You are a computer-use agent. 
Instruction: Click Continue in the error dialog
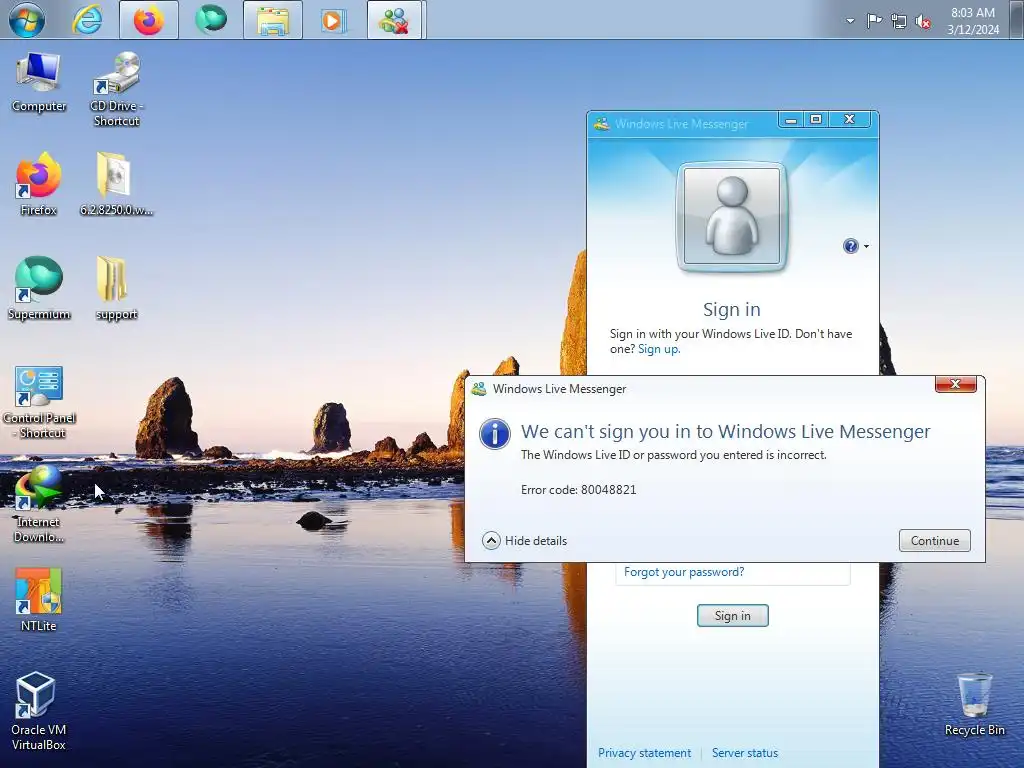[x=935, y=541]
